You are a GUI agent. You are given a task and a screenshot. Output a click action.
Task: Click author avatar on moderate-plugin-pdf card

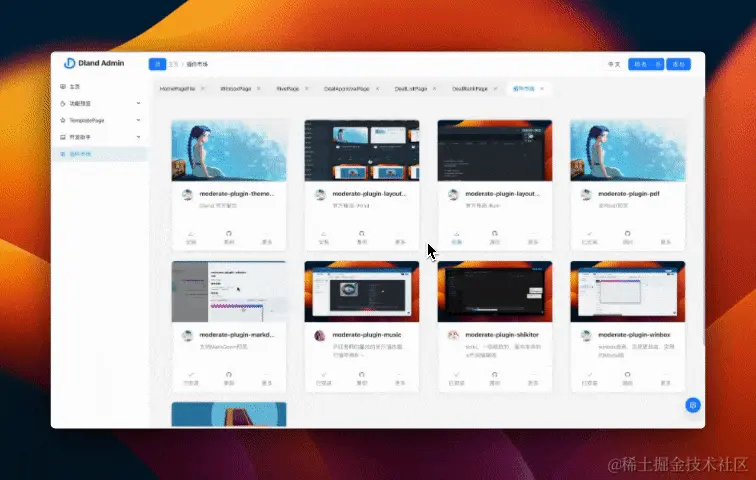coord(586,195)
